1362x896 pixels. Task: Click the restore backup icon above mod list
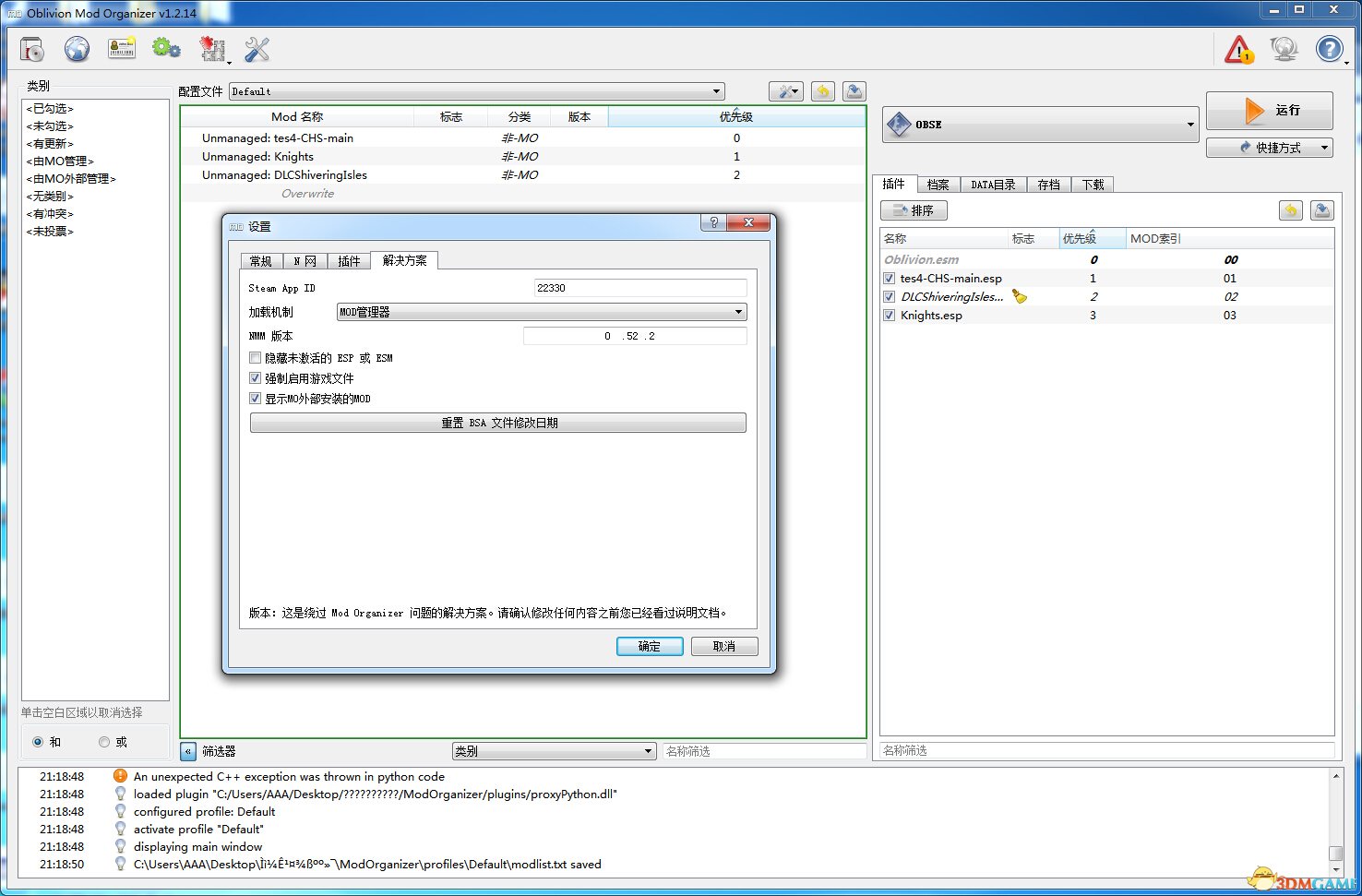[x=823, y=91]
